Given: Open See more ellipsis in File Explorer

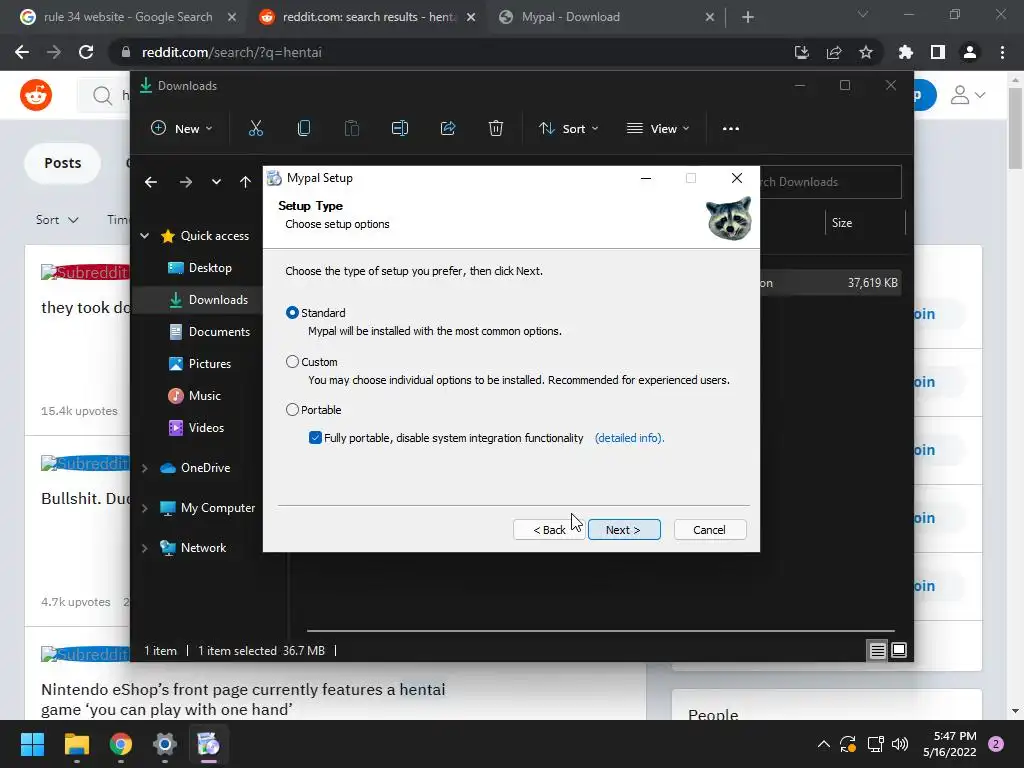Looking at the screenshot, I should tap(731, 129).
